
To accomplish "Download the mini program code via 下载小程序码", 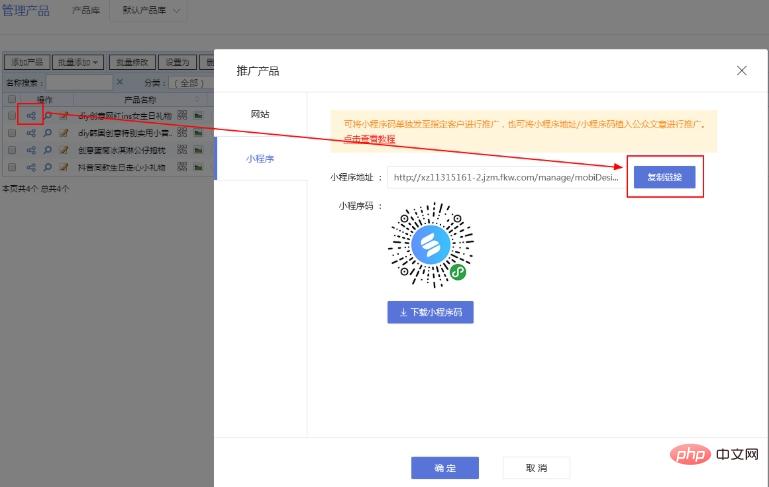I will click(x=430, y=312).
